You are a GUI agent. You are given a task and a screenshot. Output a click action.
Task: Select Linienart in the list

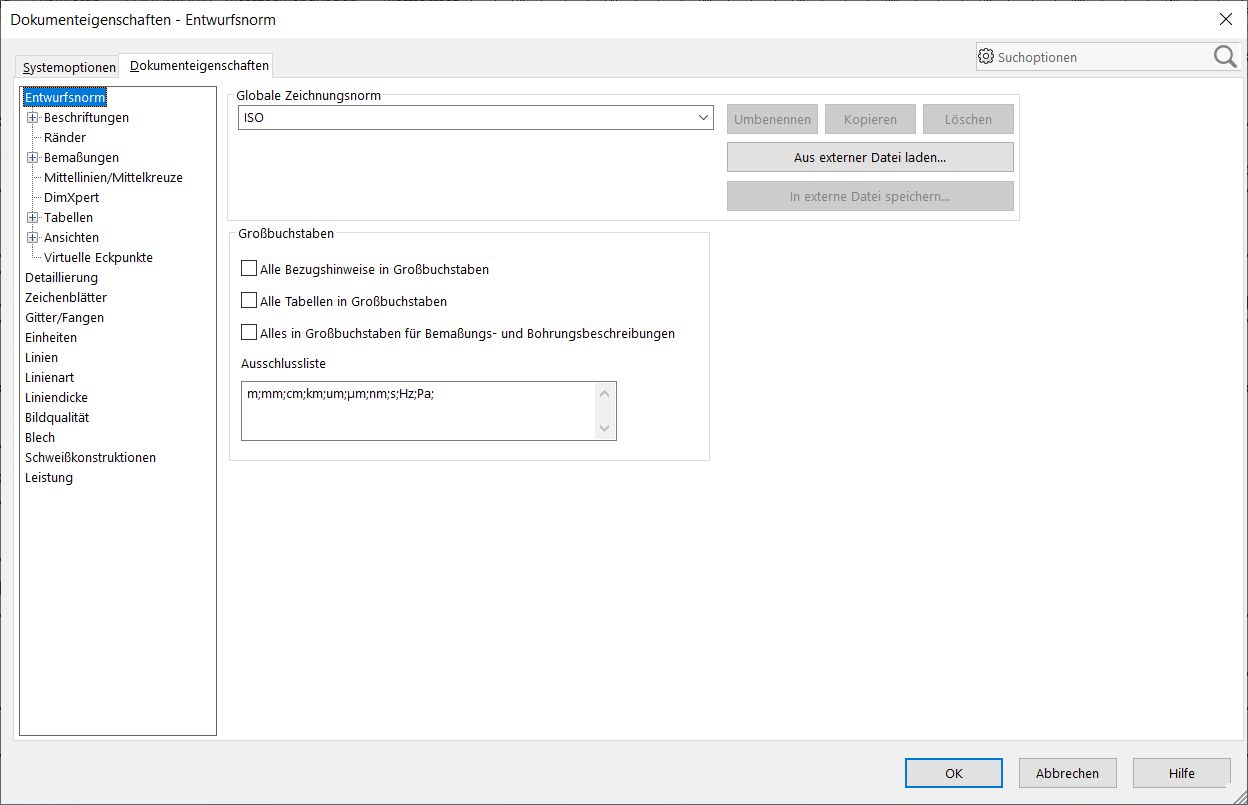[49, 378]
